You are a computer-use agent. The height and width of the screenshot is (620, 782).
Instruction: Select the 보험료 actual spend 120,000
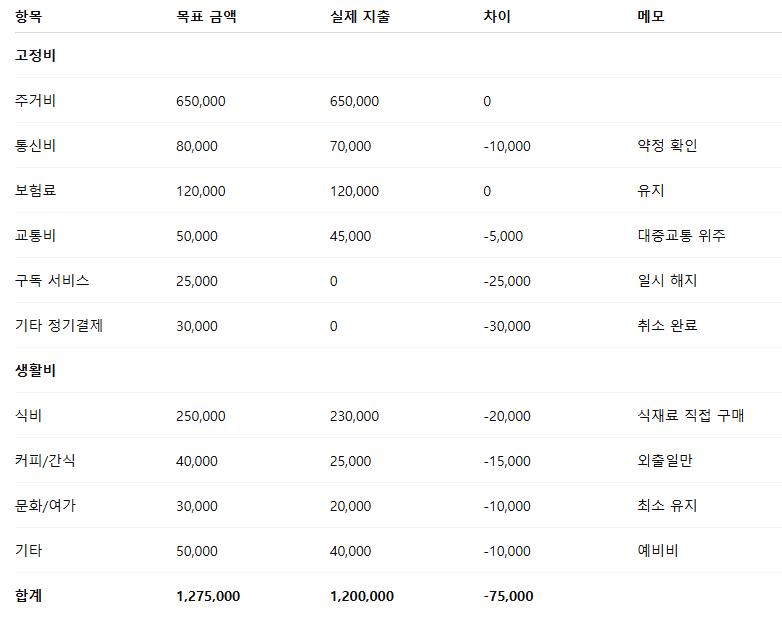(x=354, y=191)
